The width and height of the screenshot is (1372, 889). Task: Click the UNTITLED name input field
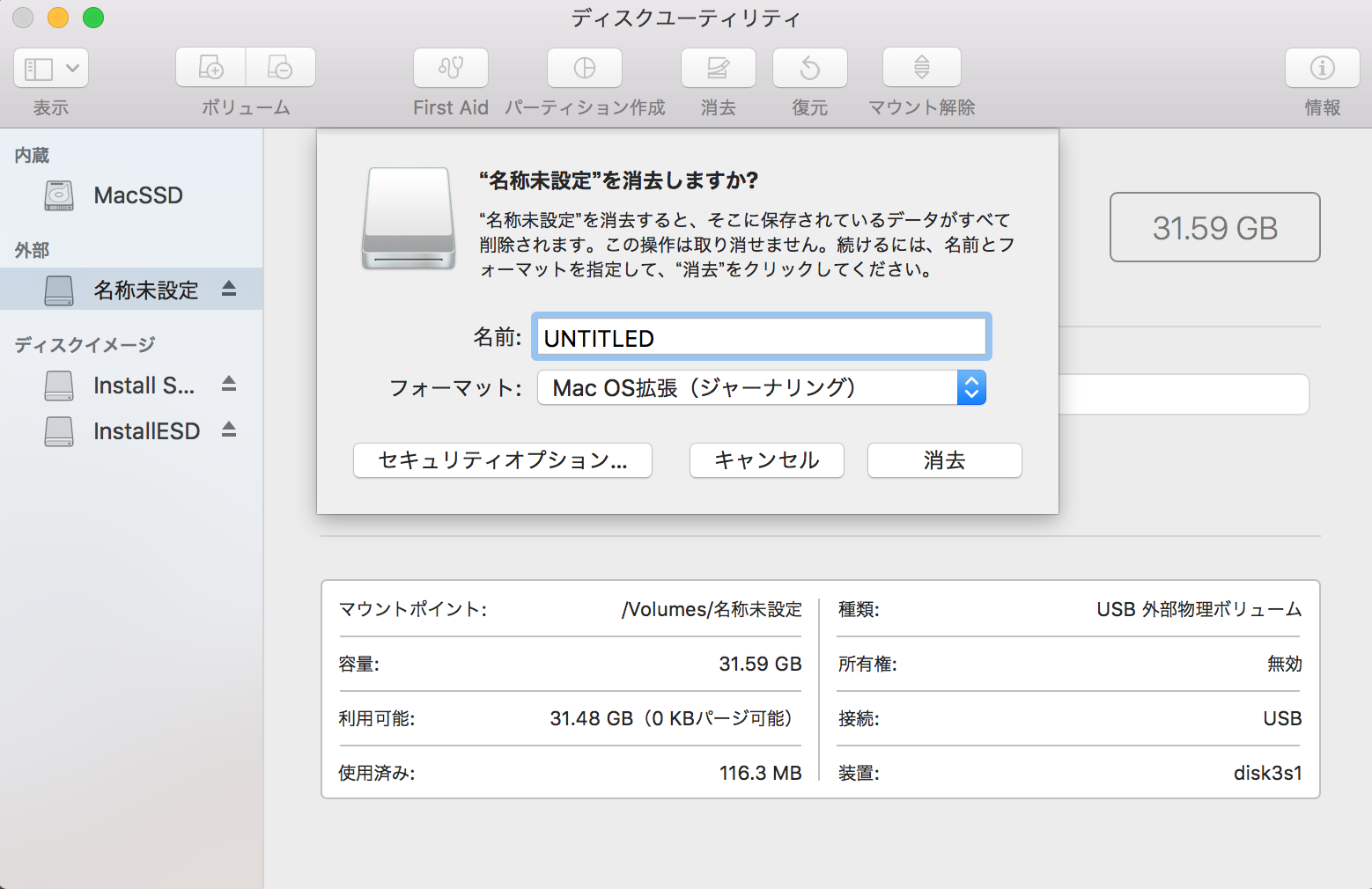coord(760,337)
